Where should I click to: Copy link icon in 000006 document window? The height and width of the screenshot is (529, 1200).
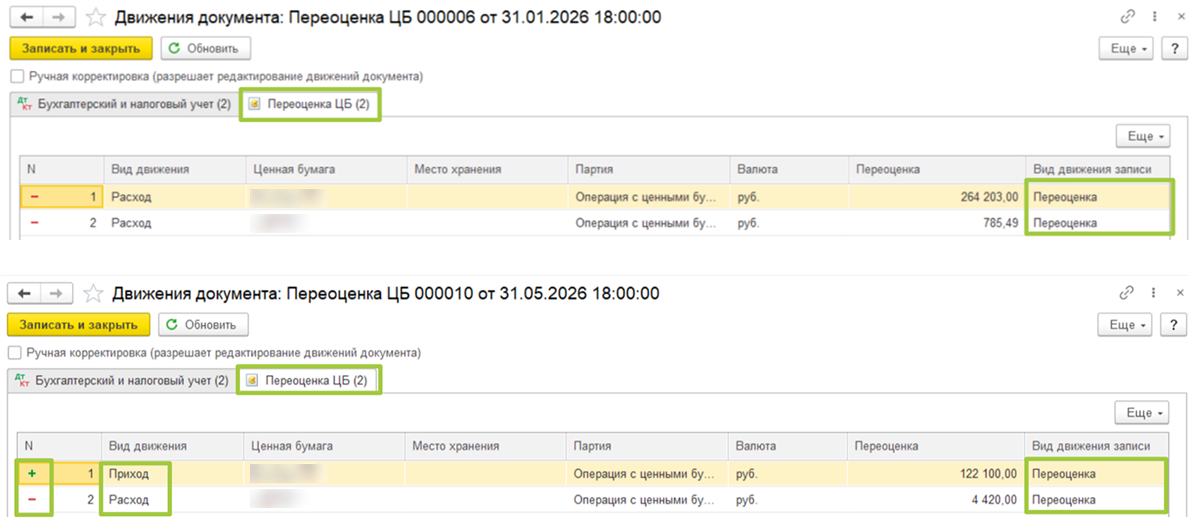coord(1129,17)
